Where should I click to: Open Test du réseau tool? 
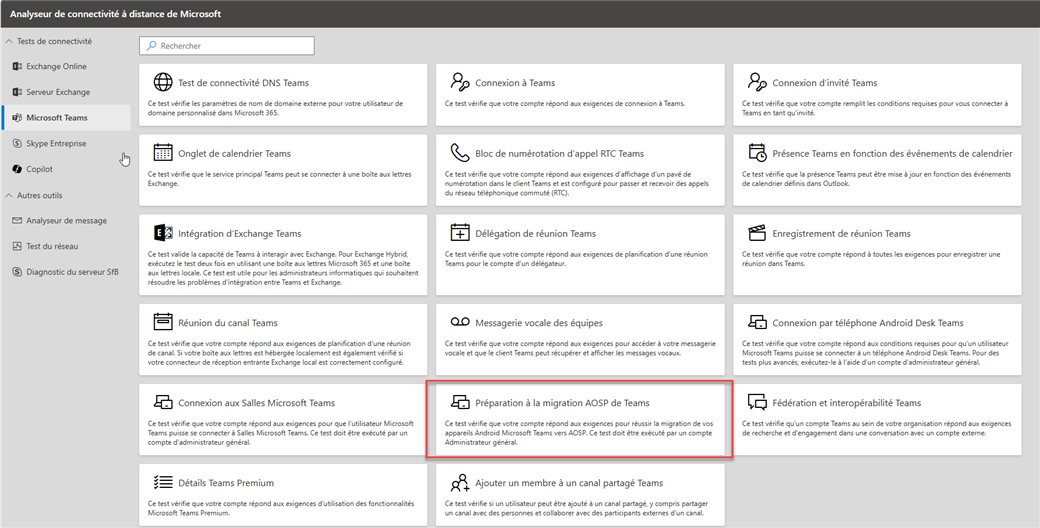tap(66, 246)
